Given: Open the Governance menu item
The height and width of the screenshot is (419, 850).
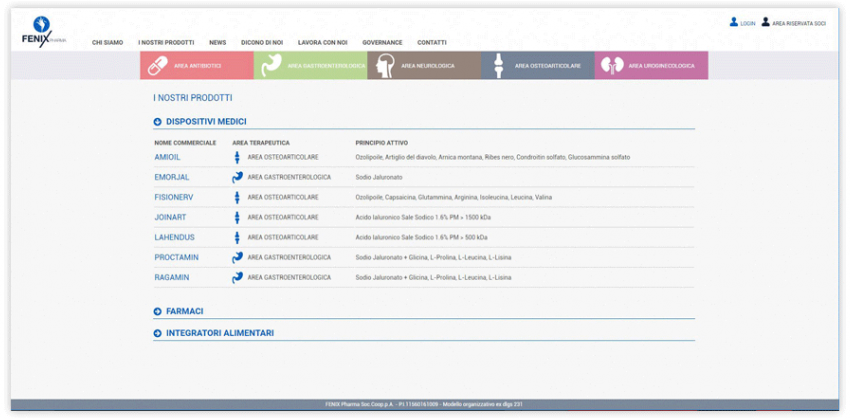Looking at the screenshot, I should (x=382, y=42).
